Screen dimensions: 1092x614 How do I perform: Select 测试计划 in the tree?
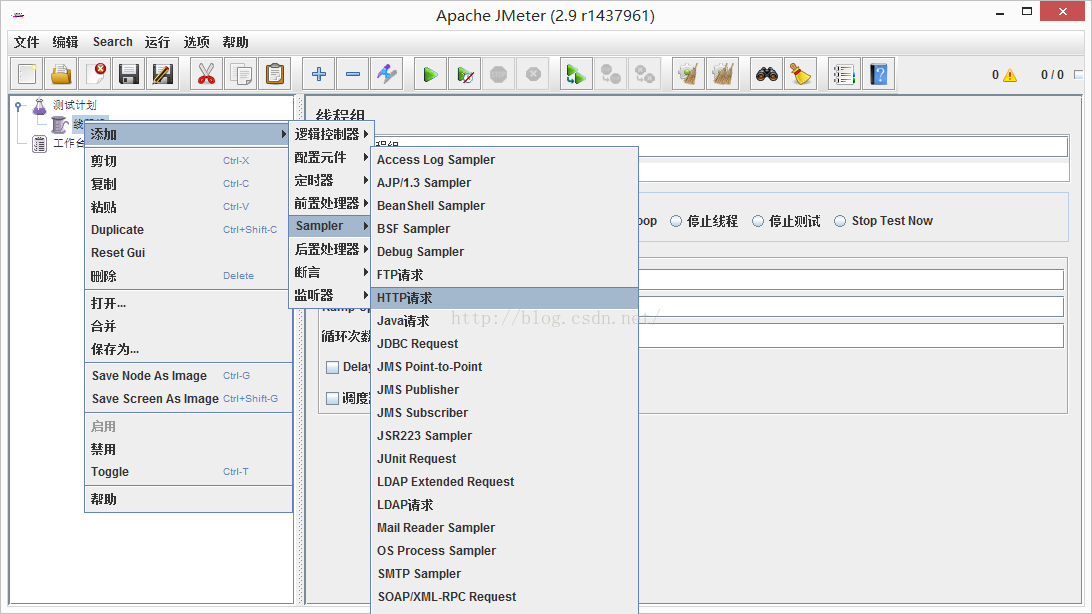click(x=75, y=105)
